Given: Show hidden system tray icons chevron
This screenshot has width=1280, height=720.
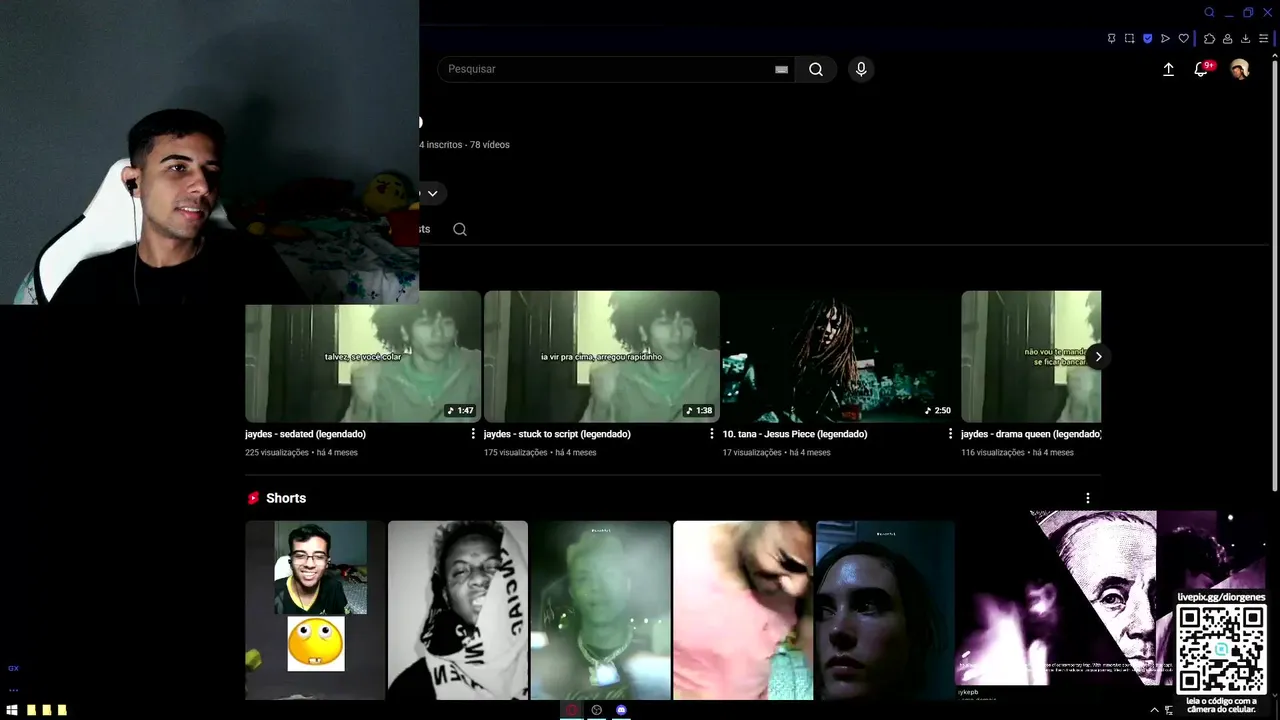Looking at the screenshot, I should [x=1154, y=710].
